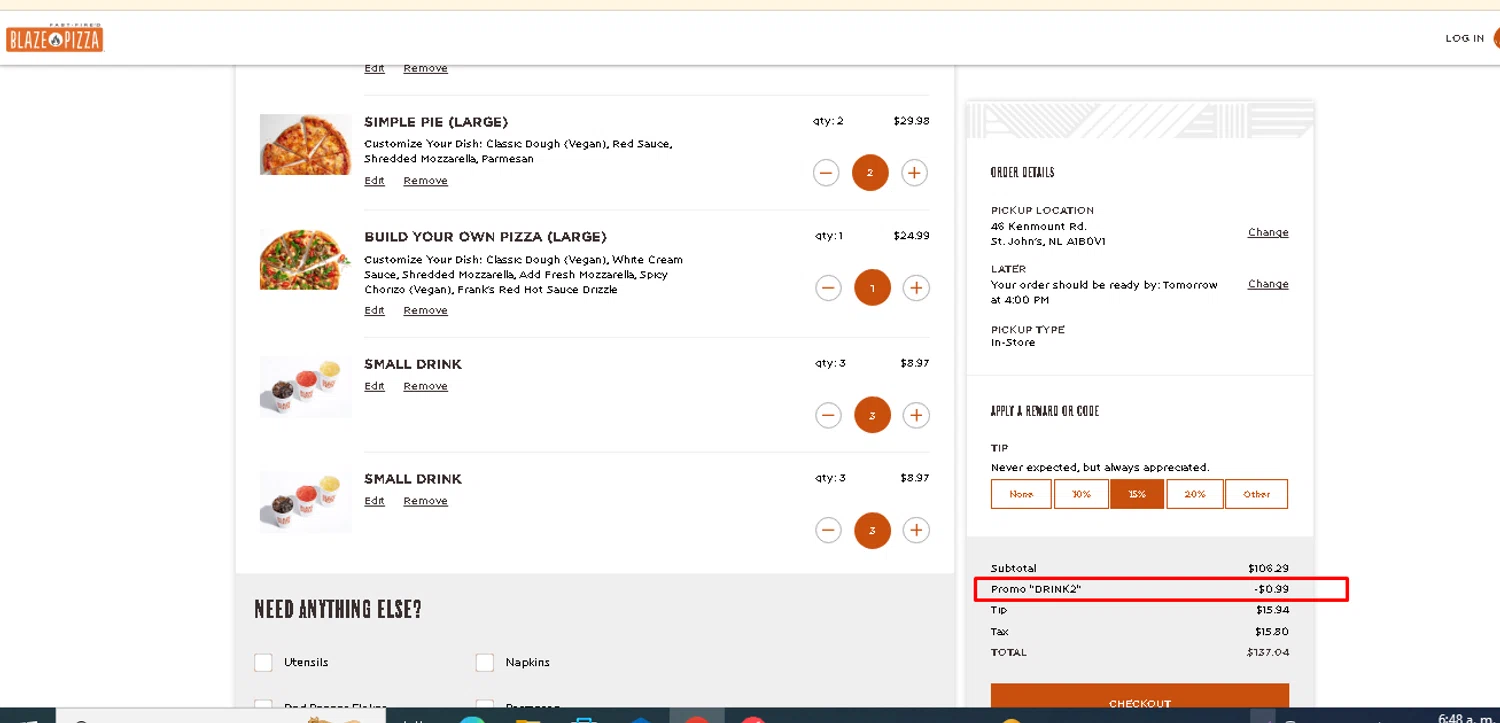Click Build Your Own Pizza quantity circle showing 1
Screen dimensions: 1500x723
(872, 288)
